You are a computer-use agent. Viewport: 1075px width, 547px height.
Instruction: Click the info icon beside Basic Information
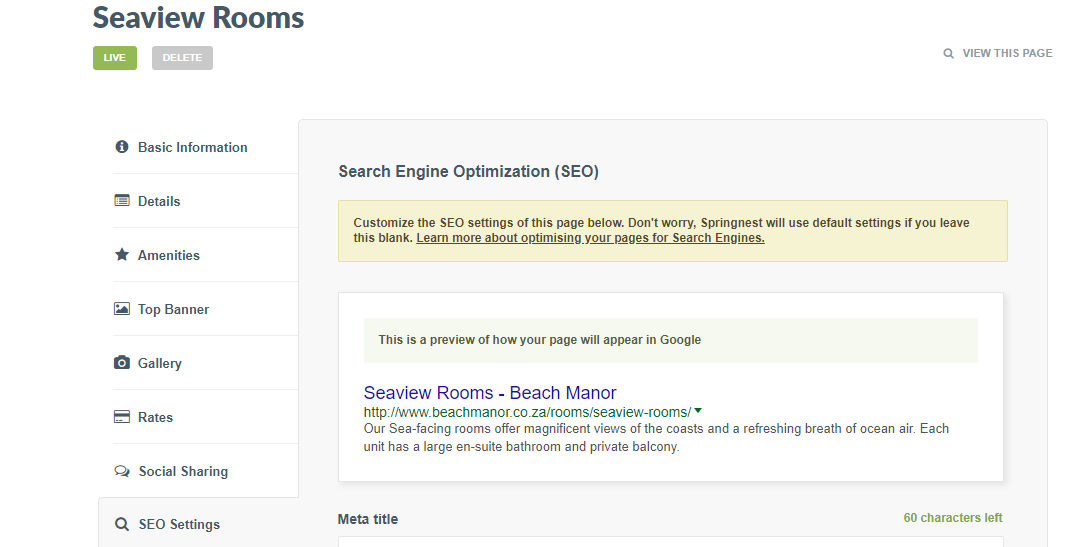(x=122, y=147)
